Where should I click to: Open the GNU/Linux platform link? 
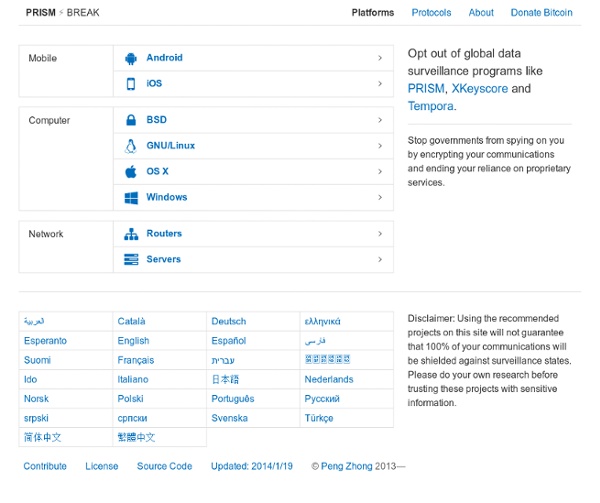pyautogui.click(x=171, y=146)
